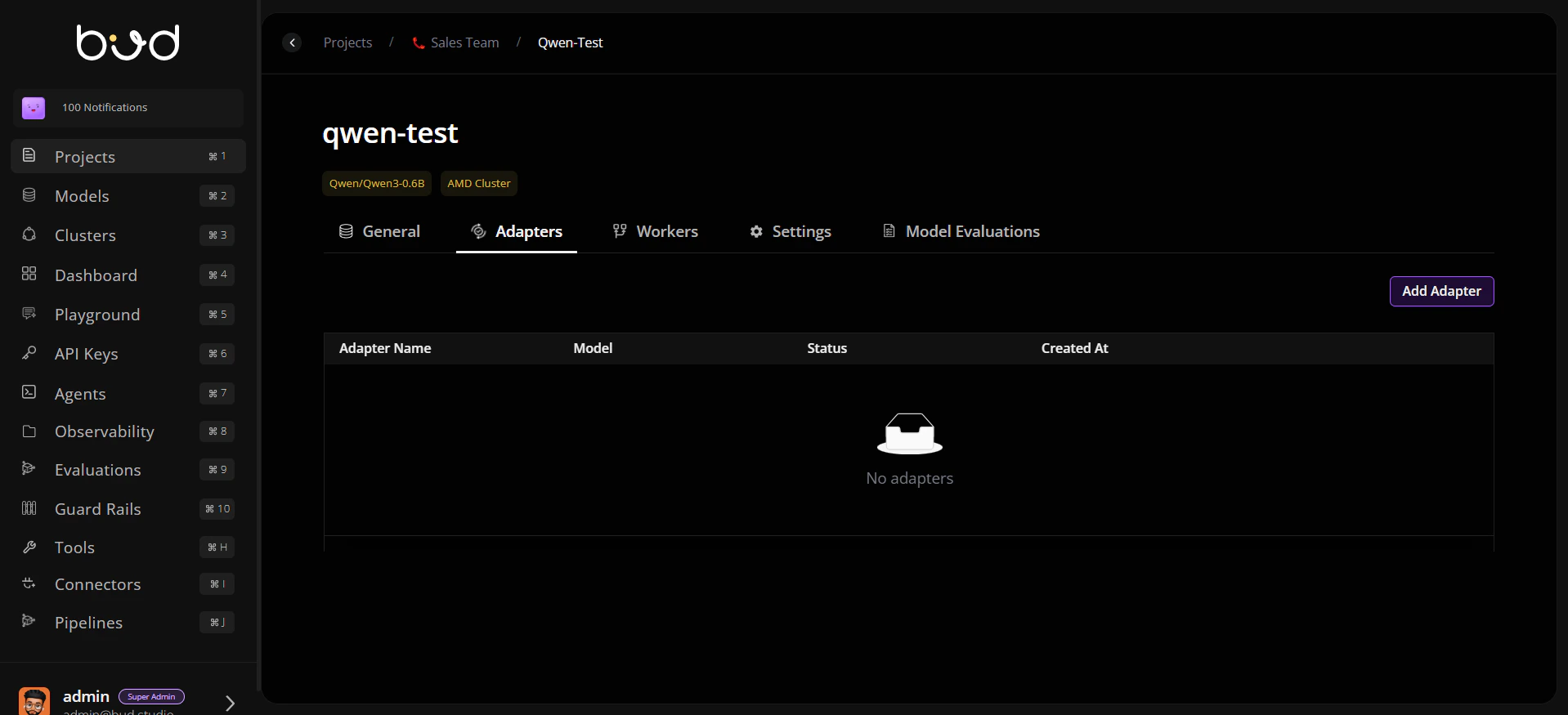This screenshot has width=1568, height=715.
Task: Click the Qwen/Qwen3-0.6B tag
Action: point(377,183)
